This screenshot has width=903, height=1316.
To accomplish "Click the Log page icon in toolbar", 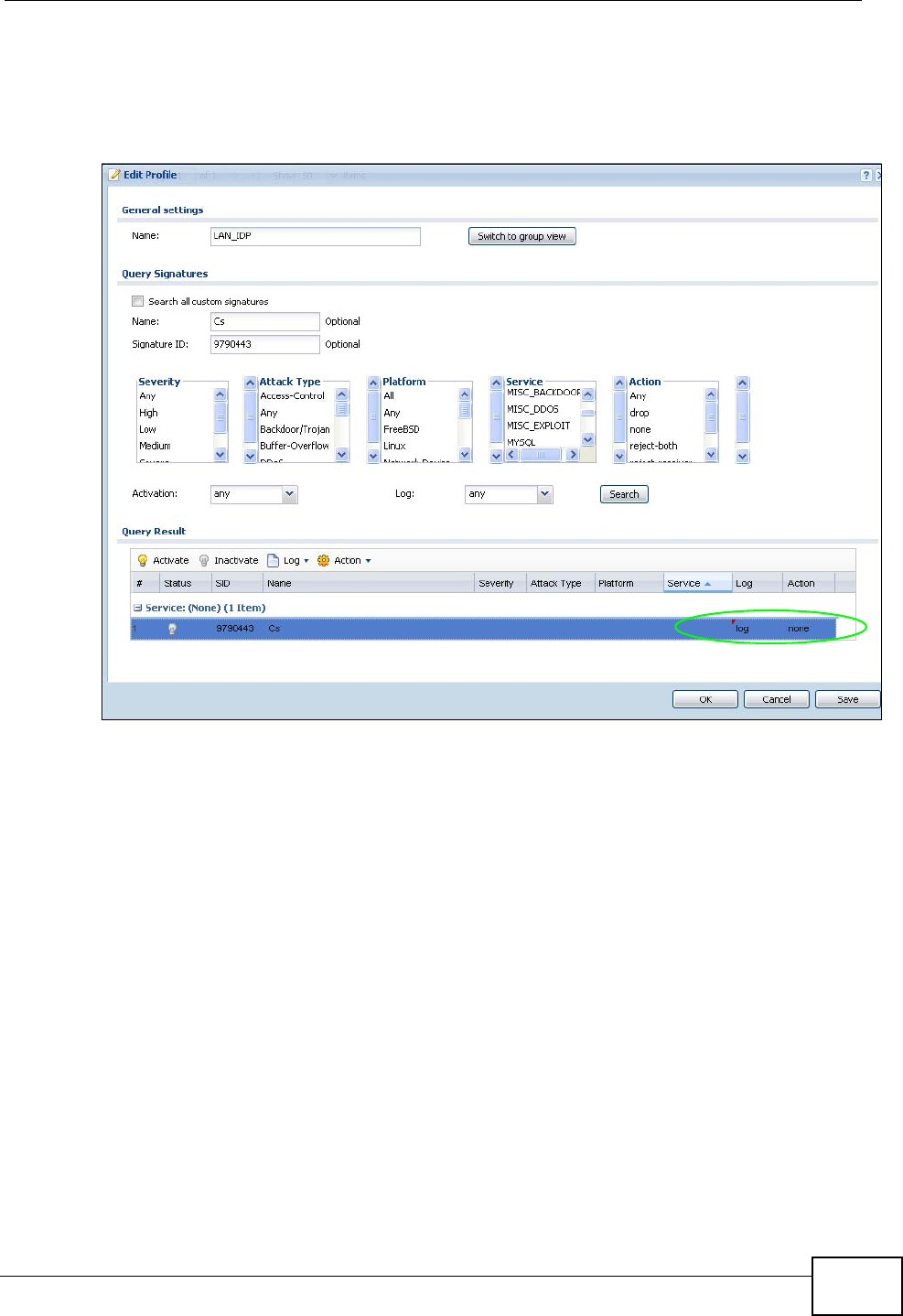I will [273, 560].
